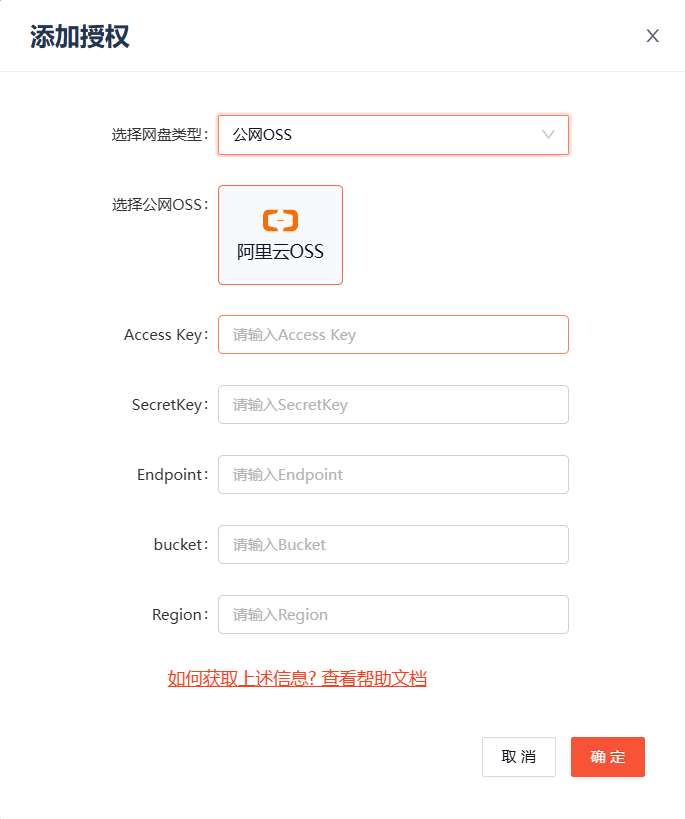Image resolution: width=685 pixels, height=819 pixels.
Task: Select the 阿里云OSS storage provider card
Action: [x=280, y=234]
